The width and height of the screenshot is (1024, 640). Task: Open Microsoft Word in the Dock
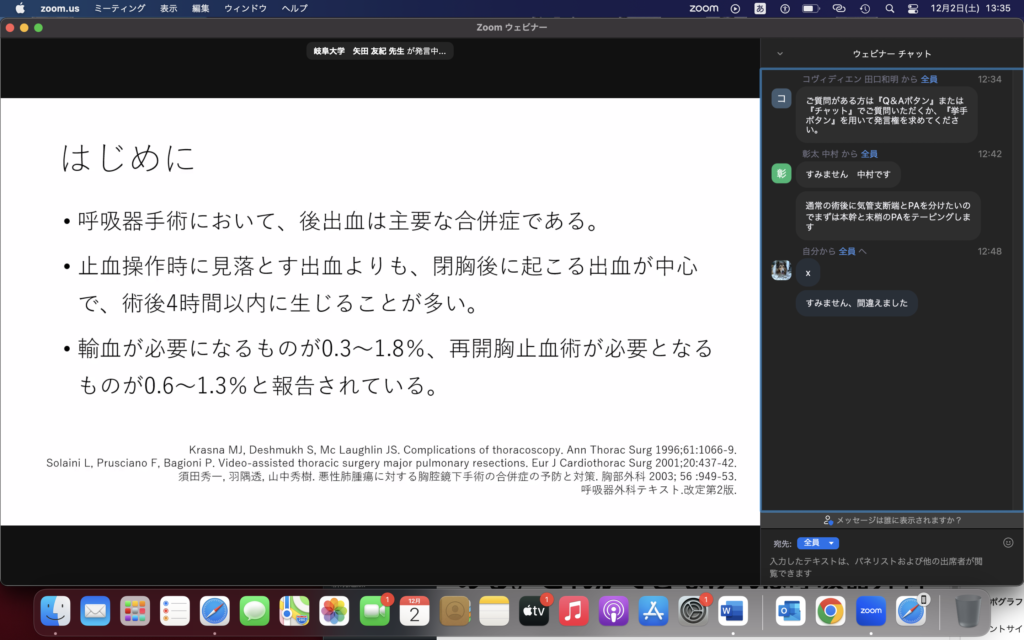click(733, 609)
